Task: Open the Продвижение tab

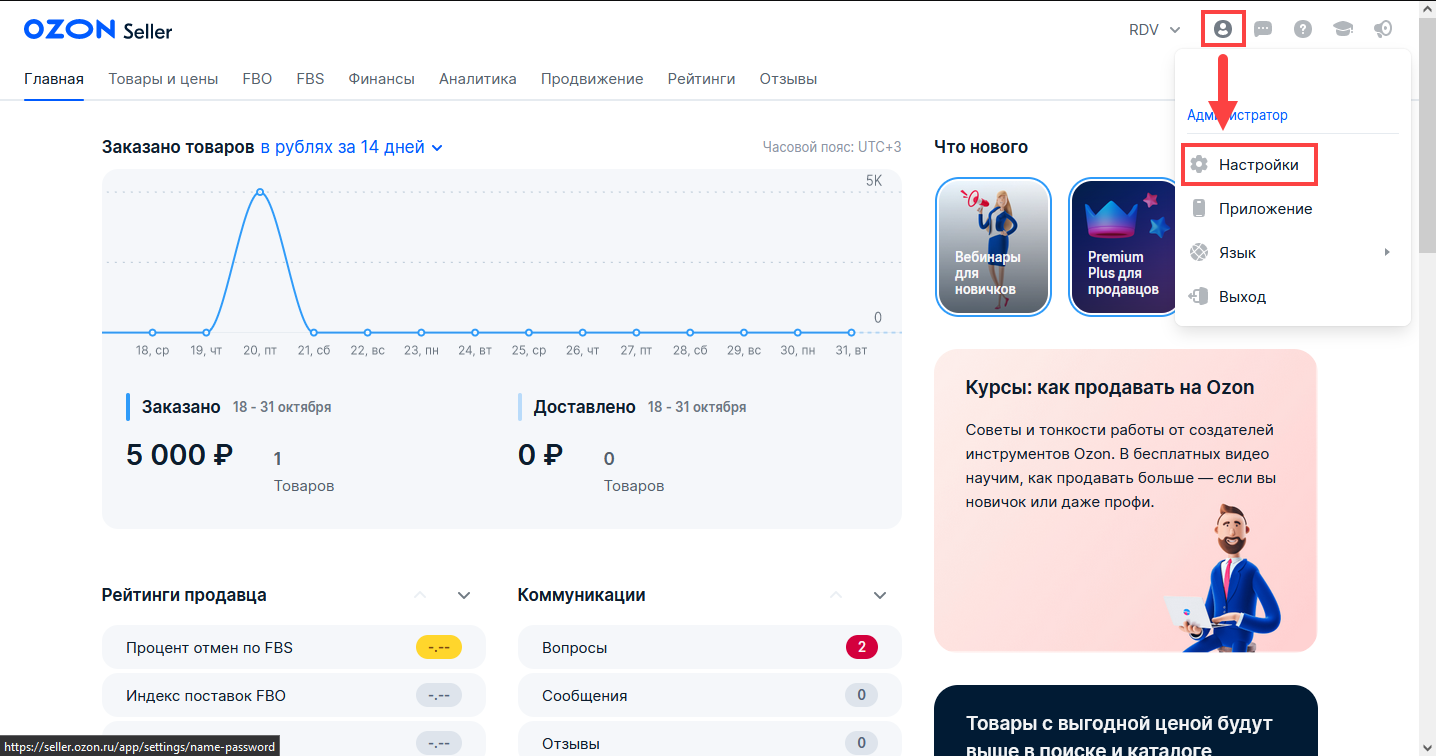Action: 592,79
